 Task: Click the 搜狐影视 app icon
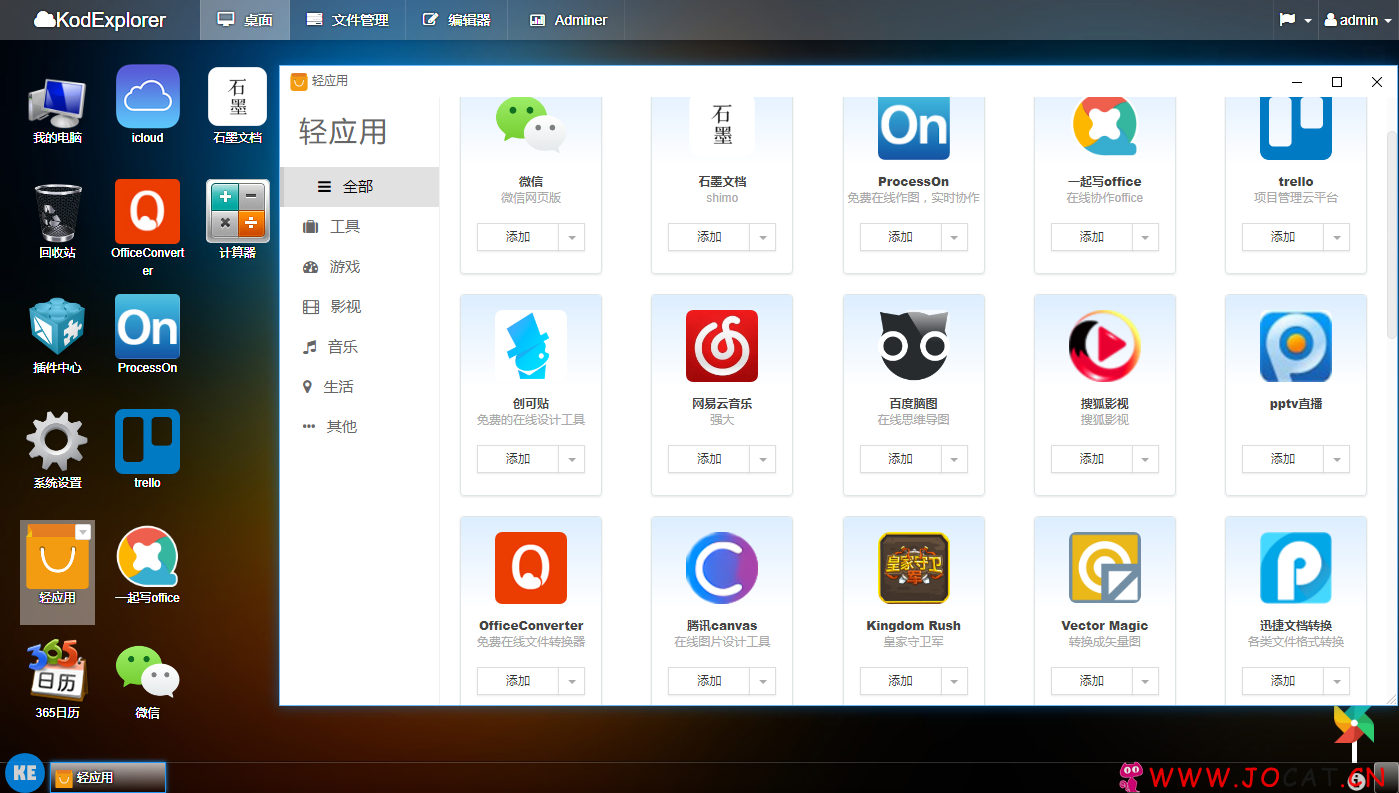coord(1105,346)
